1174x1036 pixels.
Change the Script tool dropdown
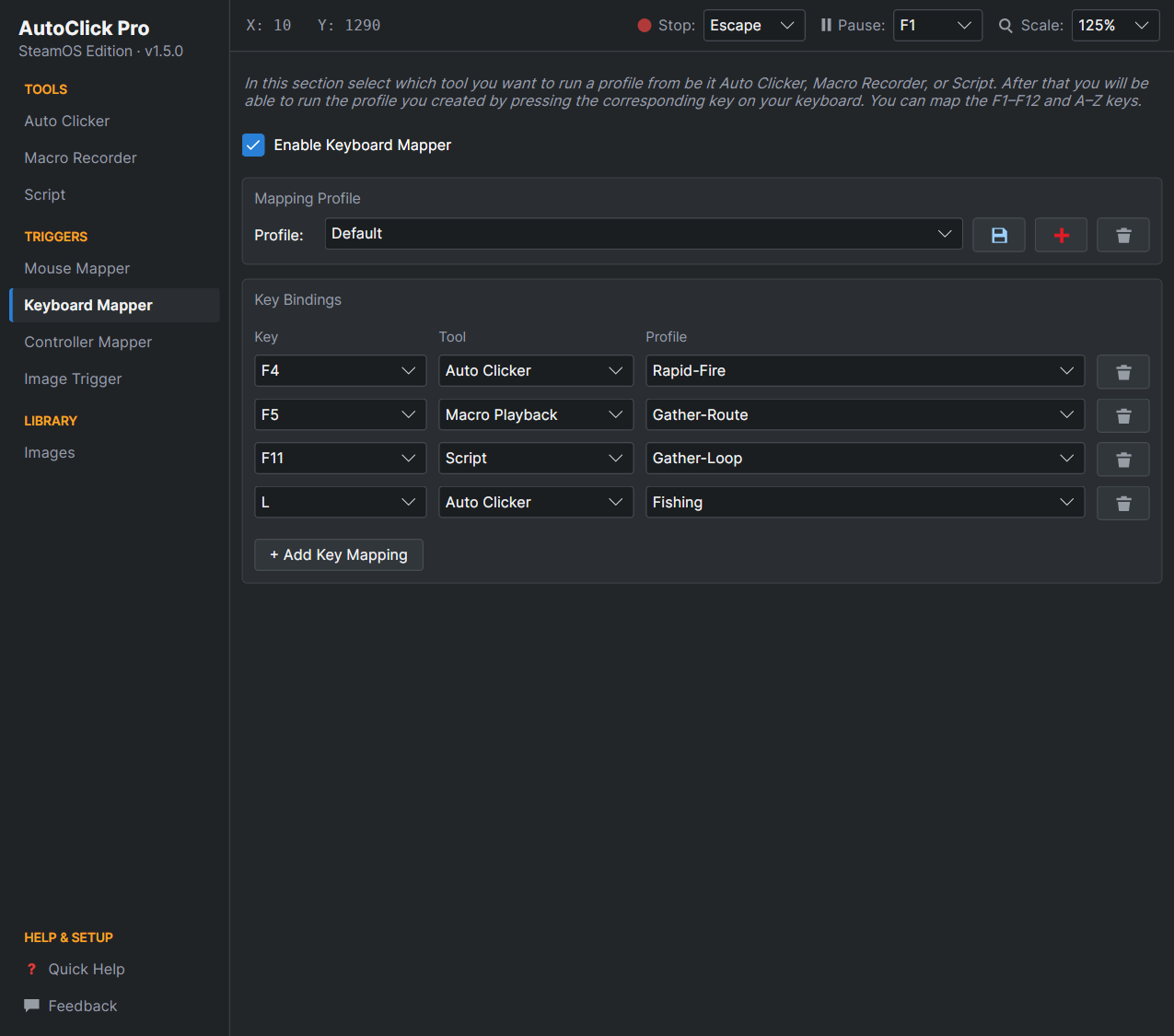[x=536, y=458]
